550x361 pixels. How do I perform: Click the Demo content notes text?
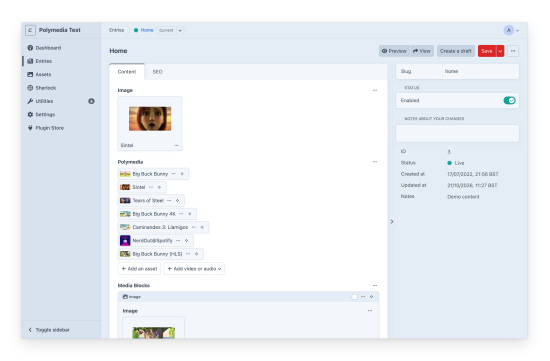[x=463, y=197]
